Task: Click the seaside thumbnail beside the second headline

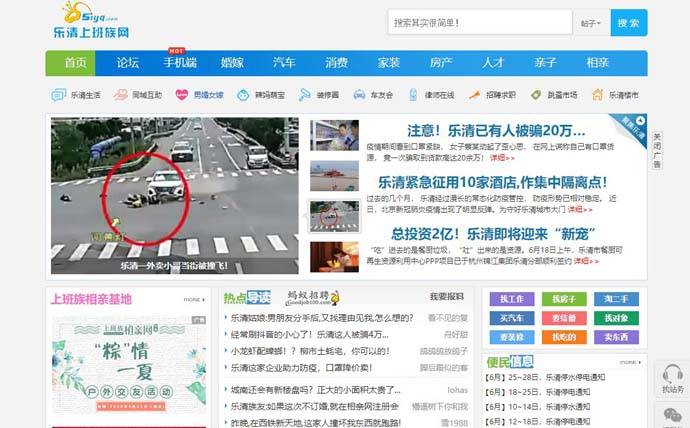Action: click(334, 176)
